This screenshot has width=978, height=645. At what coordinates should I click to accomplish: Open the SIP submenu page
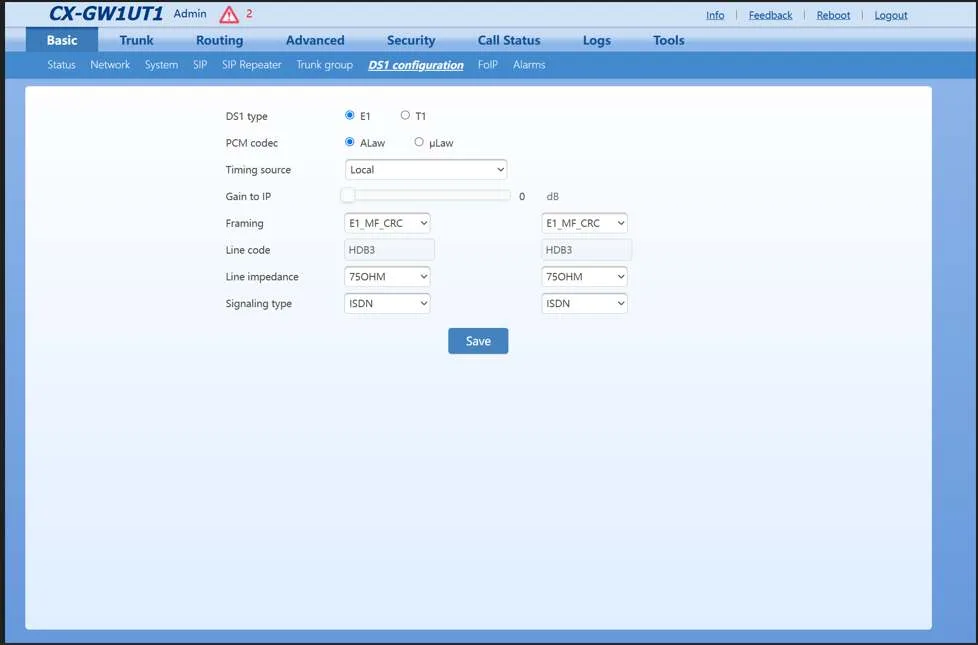point(200,65)
